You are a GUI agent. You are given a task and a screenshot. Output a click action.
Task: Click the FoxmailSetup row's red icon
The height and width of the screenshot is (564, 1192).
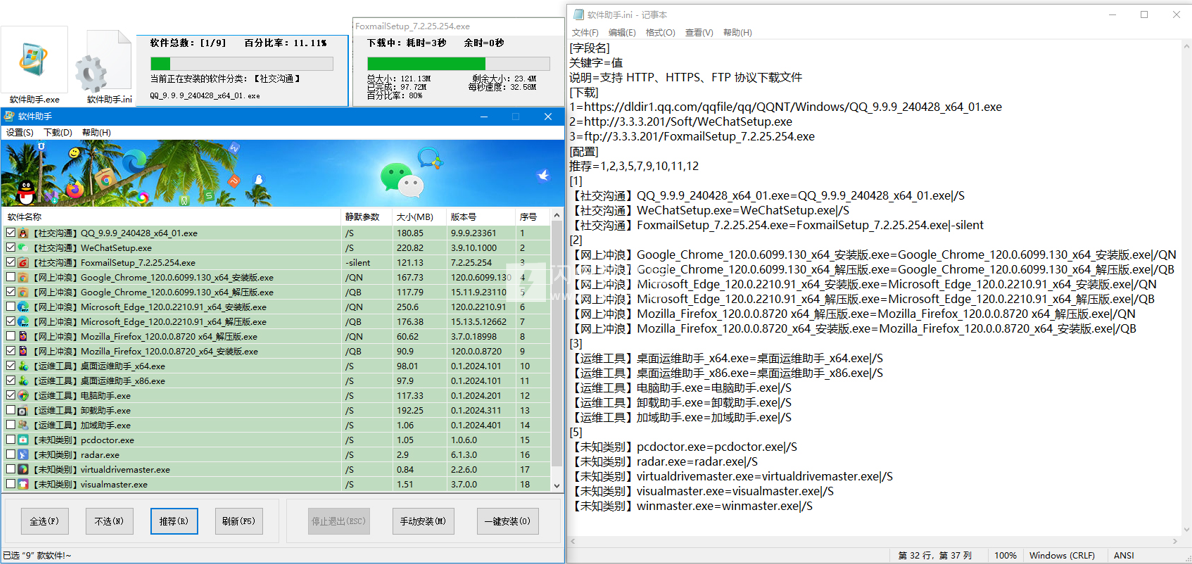coord(23,262)
